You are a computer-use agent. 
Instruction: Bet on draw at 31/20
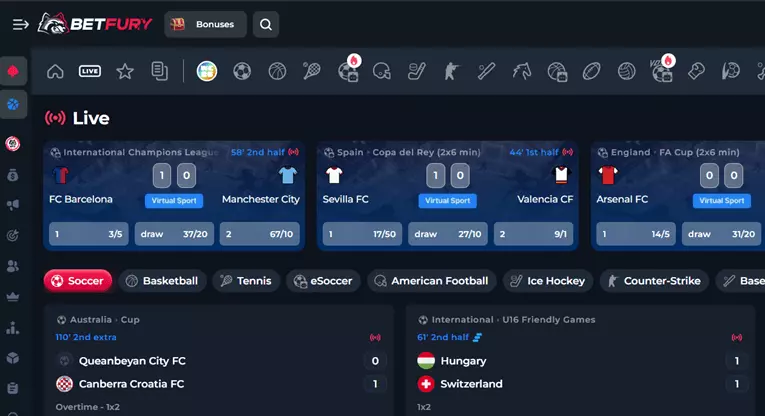722,234
